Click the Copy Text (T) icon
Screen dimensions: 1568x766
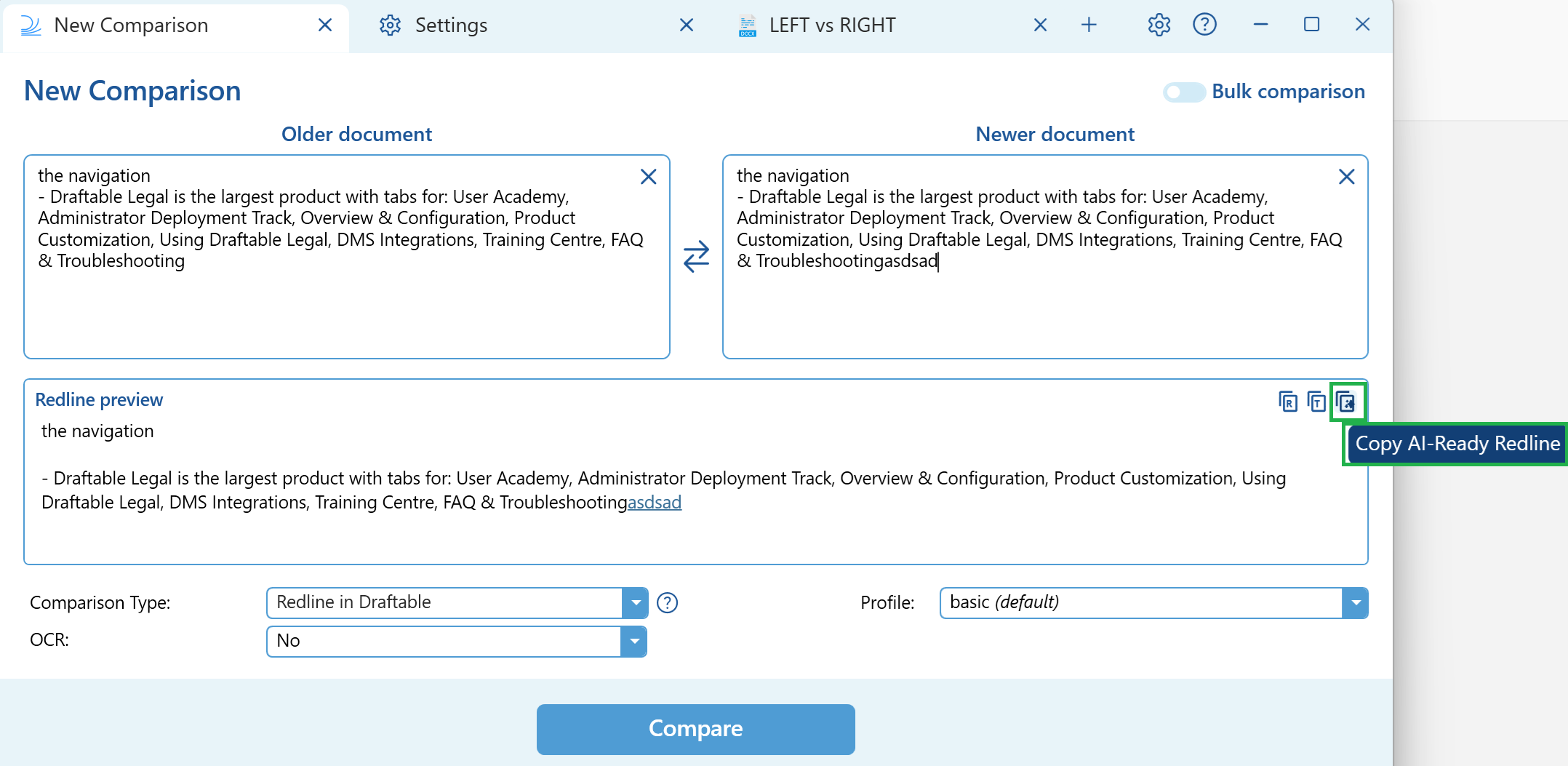[x=1316, y=402]
